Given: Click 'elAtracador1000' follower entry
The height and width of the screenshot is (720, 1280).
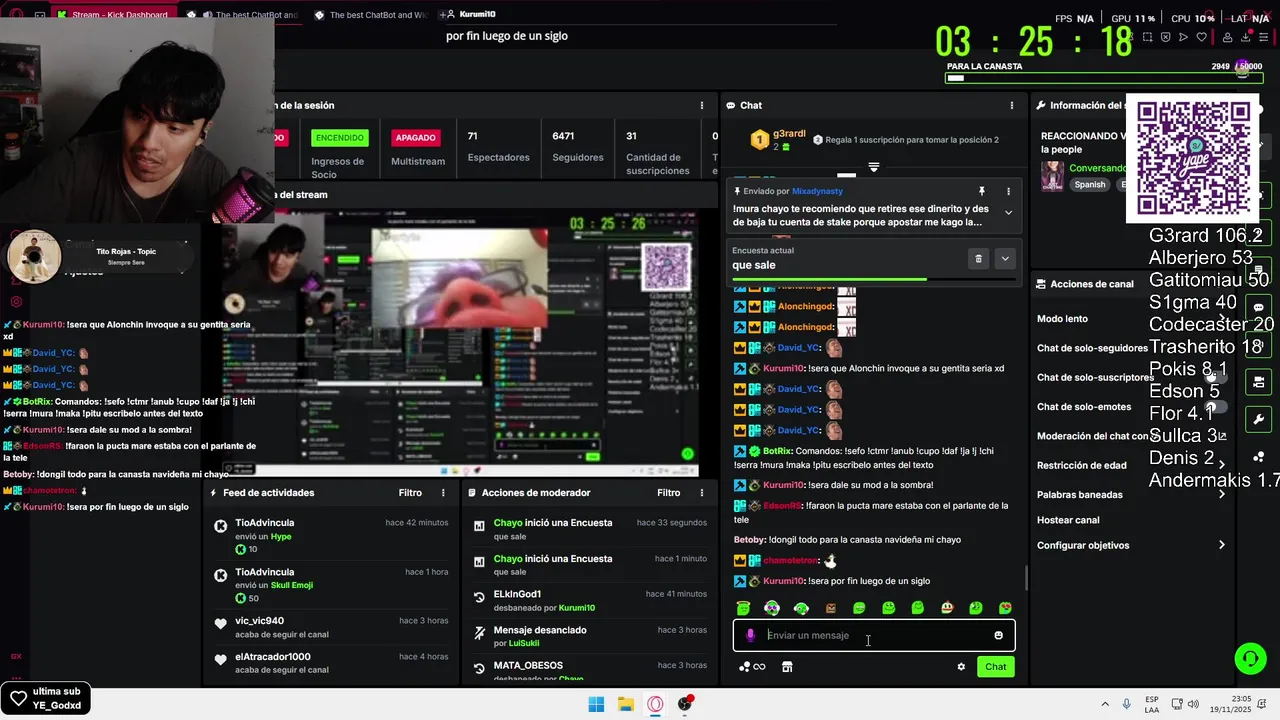Looking at the screenshot, I should pos(330,663).
